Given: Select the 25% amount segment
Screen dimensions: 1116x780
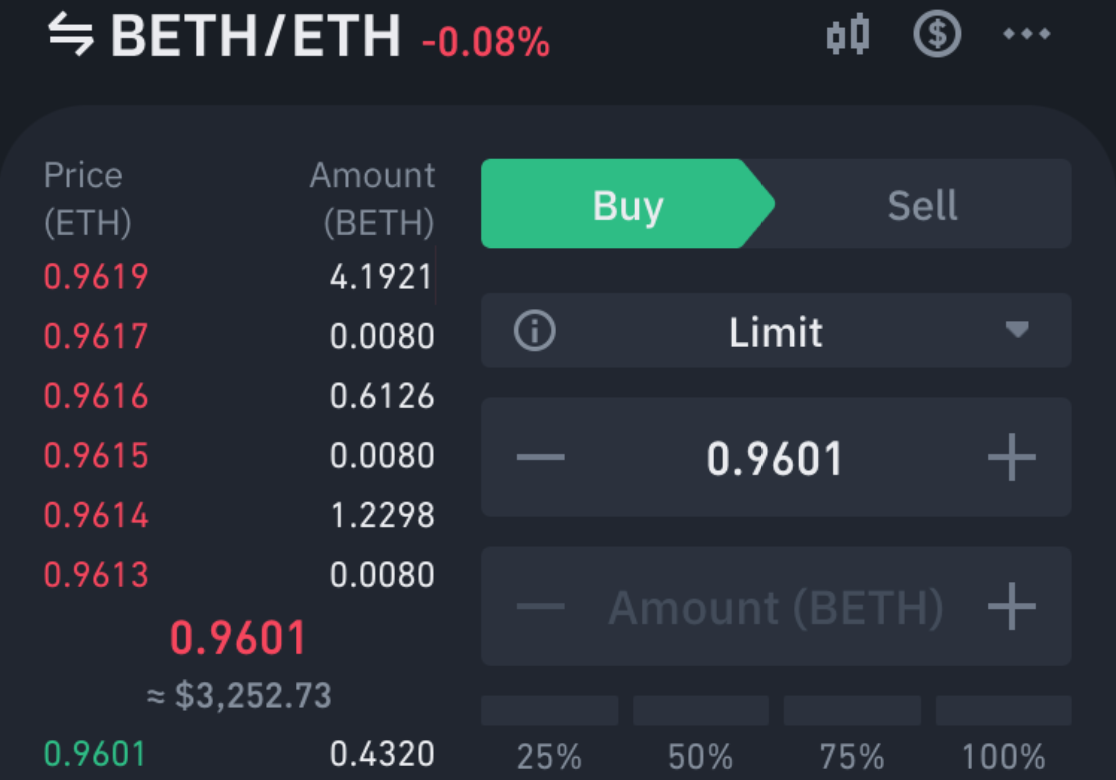Looking at the screenshot, I should pos(549,735).
